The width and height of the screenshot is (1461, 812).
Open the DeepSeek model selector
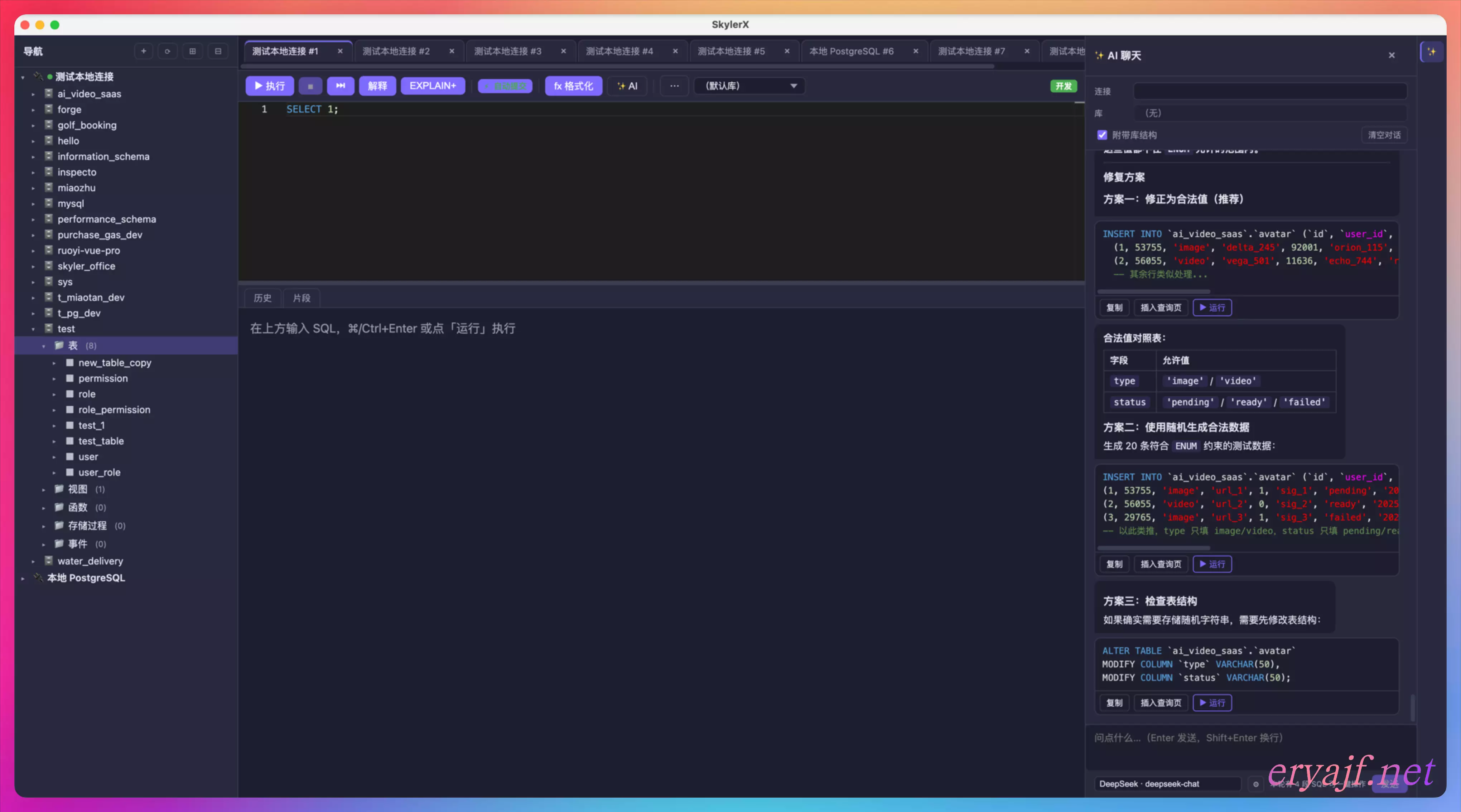point(1167,784)
